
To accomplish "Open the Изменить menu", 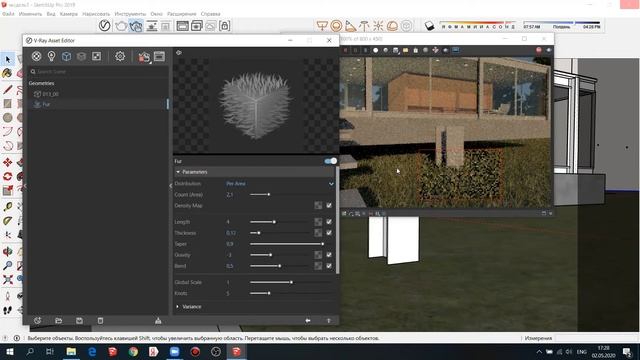I will pos(30,14).
